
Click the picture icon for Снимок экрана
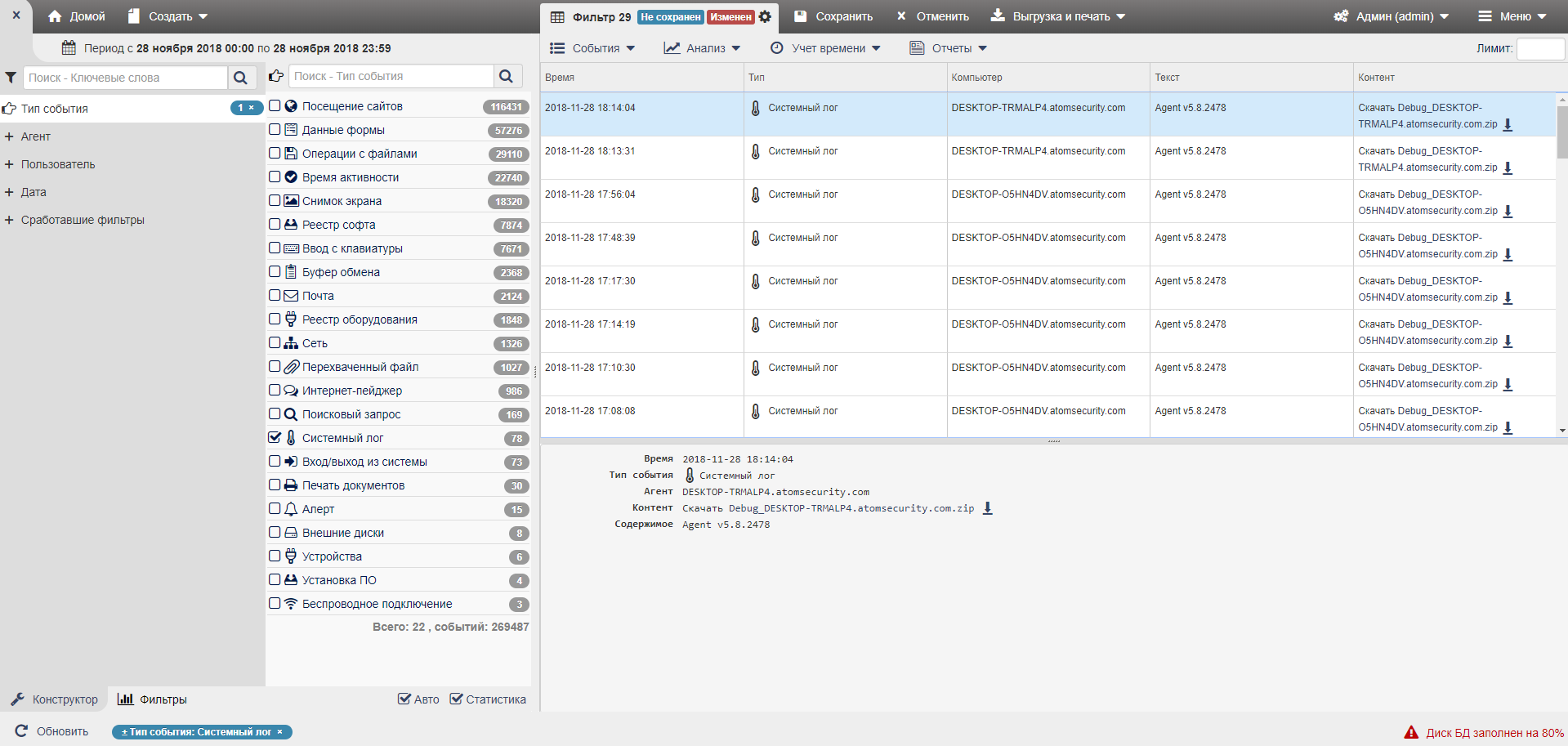click(291, 201)
